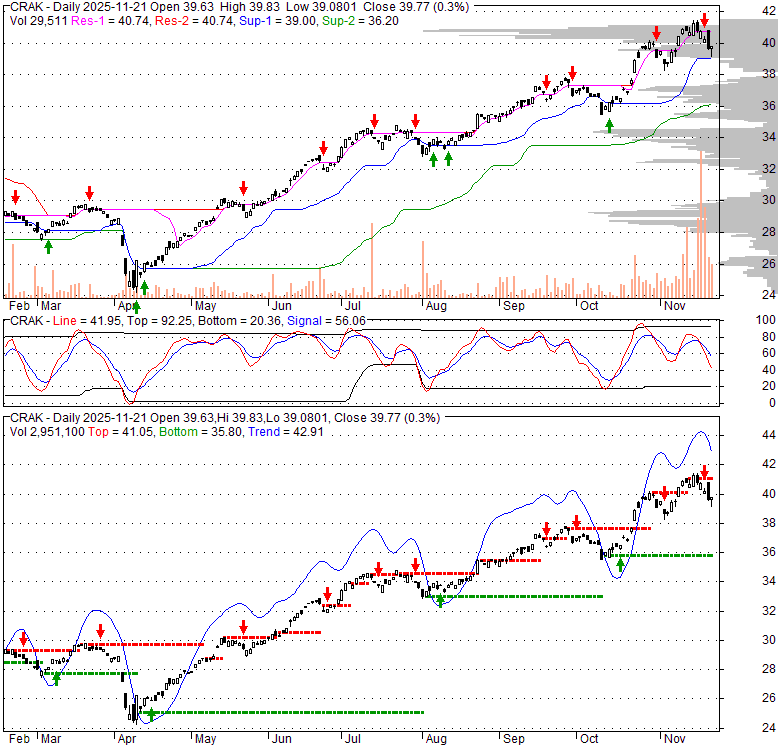This screenshot has width=780, height=745.
Task: Click Close 39.77 (0.3%) in top chart header
Action: tap(416, 7)
